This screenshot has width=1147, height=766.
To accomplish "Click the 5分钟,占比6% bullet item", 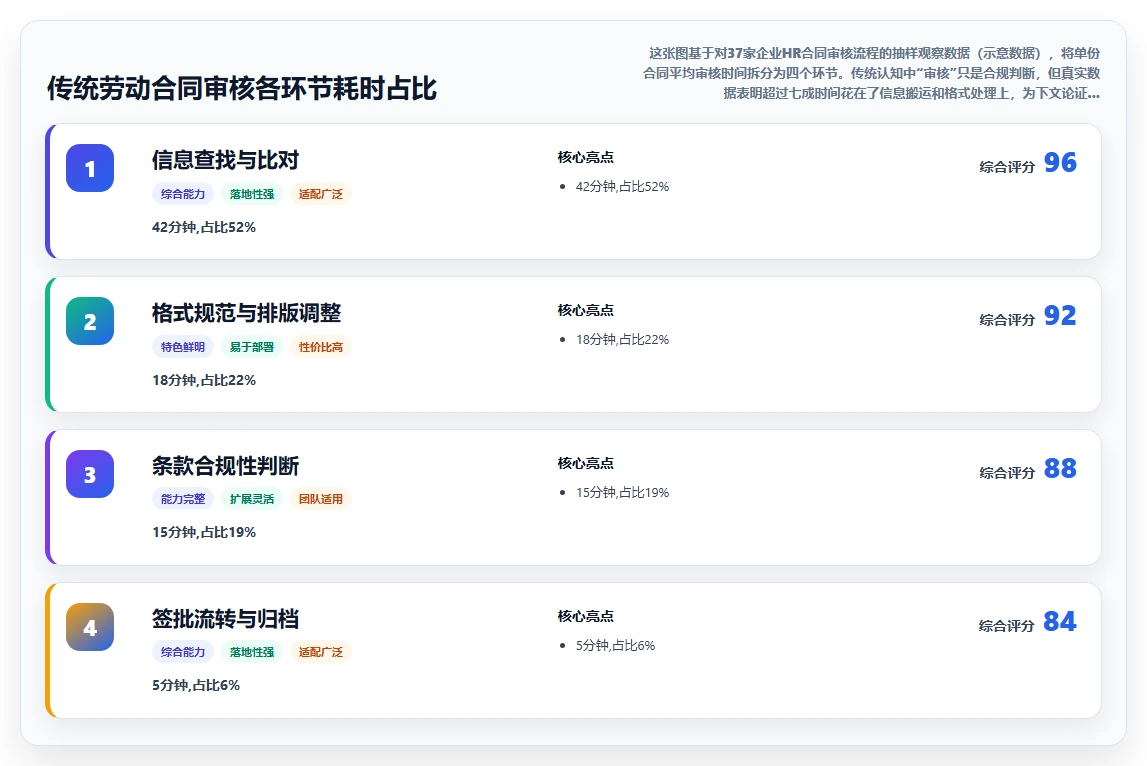I will click(x=615, y=645).
